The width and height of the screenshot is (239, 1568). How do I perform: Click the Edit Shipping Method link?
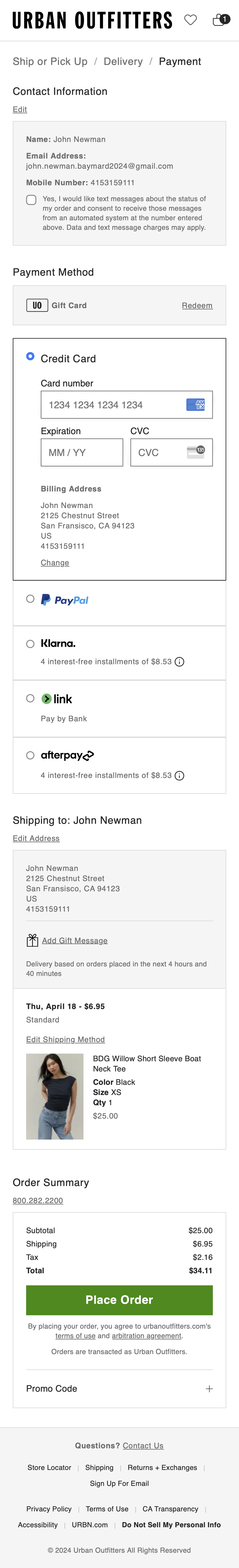65,1040
